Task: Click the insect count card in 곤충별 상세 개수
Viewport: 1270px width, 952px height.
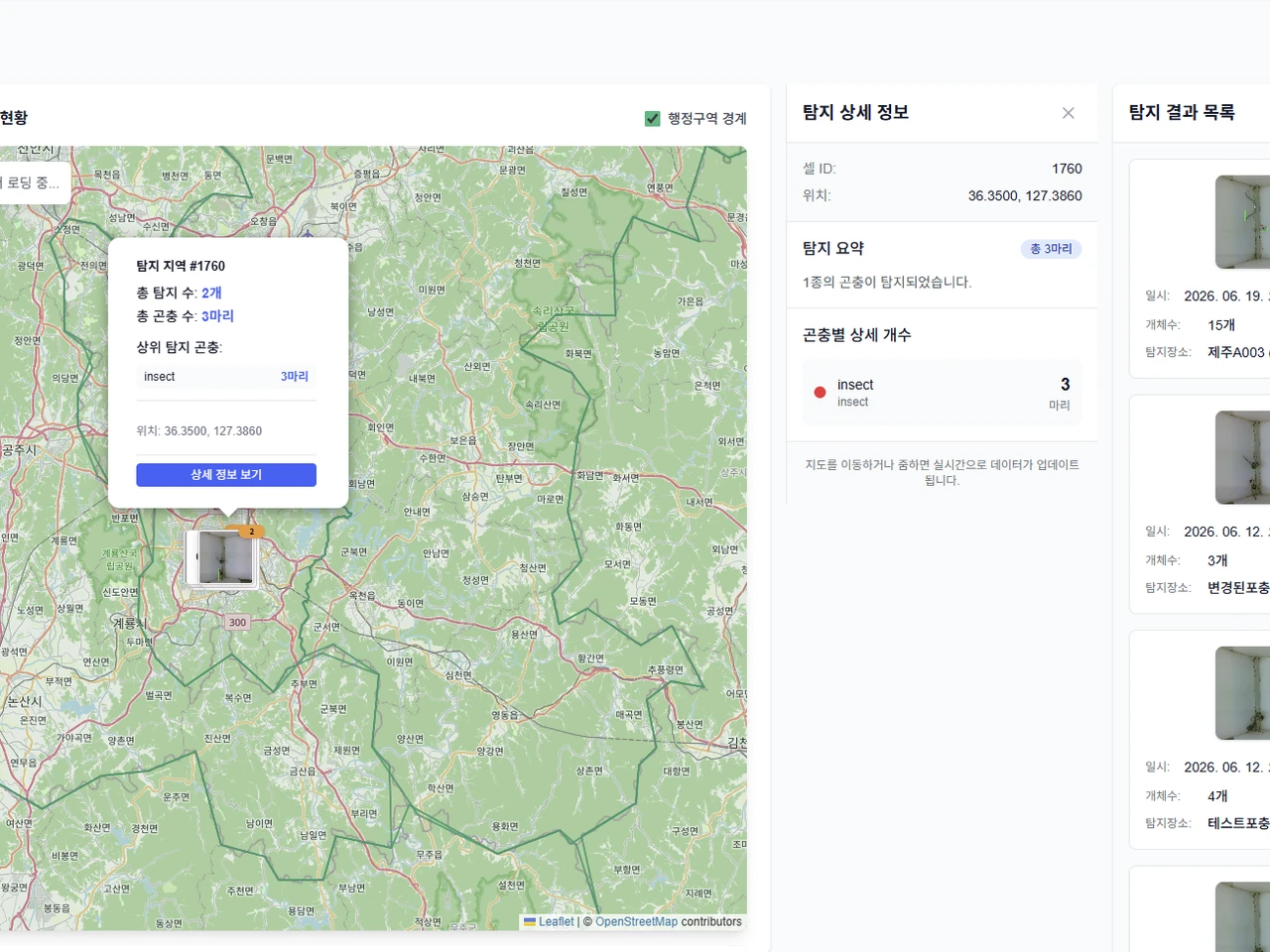Action: (x=942, y=393)
